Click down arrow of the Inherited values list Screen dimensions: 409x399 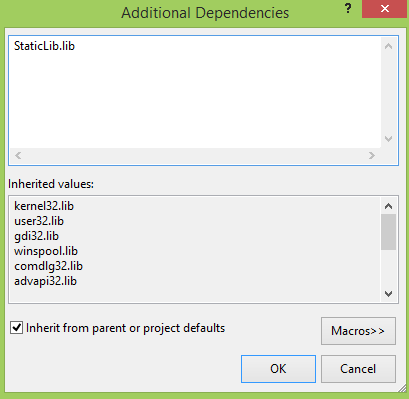click(388, 294)
